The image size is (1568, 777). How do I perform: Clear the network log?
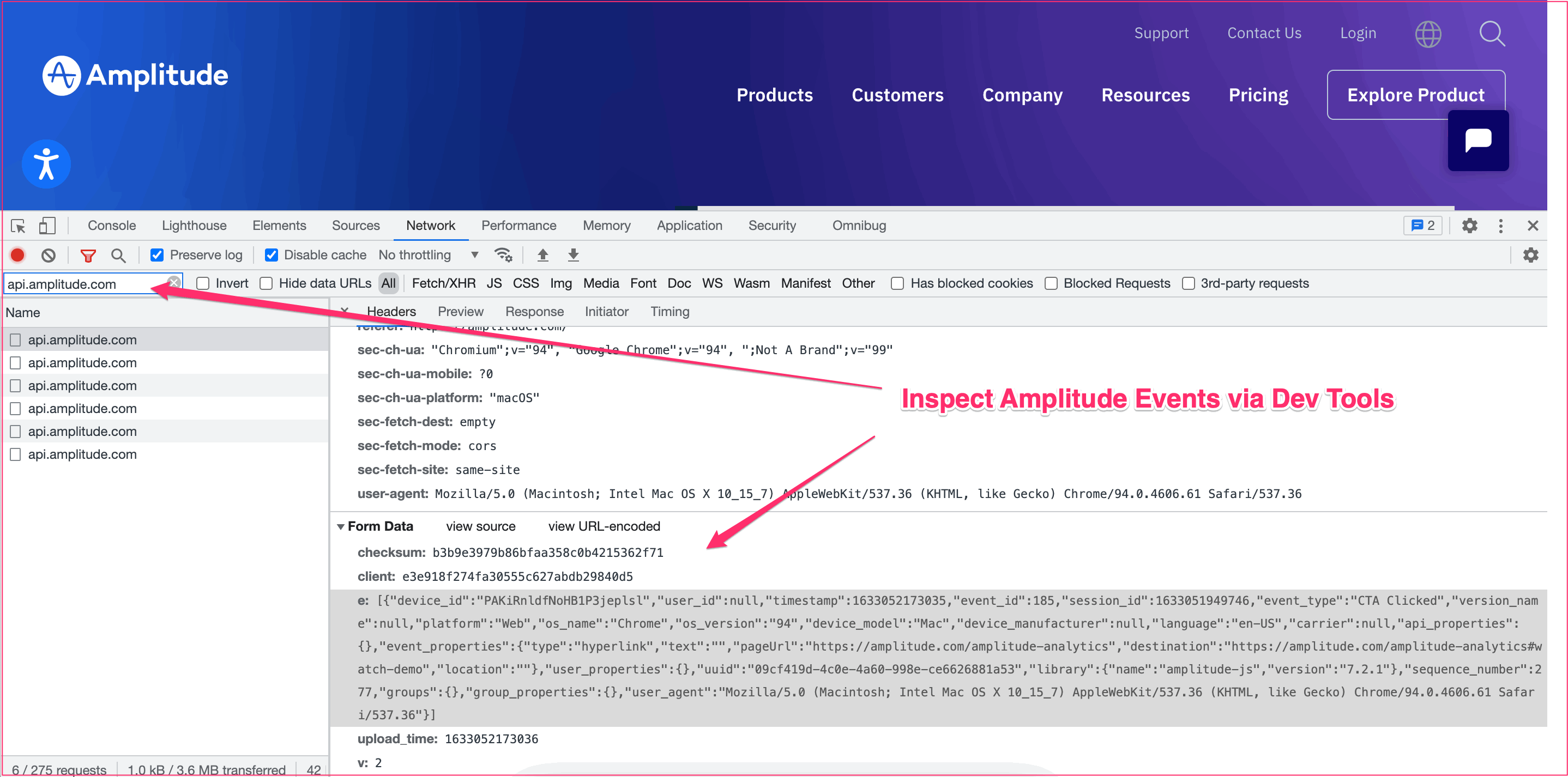click(48, 255)
